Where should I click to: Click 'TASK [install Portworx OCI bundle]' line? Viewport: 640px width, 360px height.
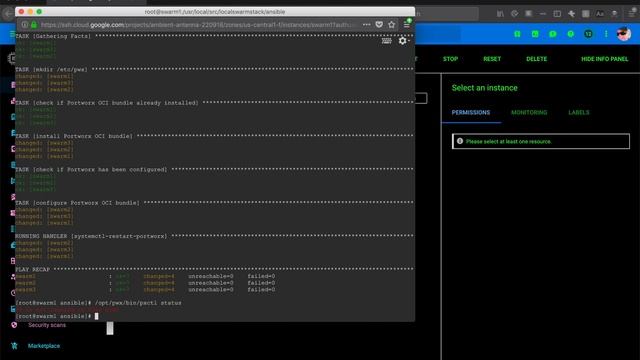pos(74,136)
